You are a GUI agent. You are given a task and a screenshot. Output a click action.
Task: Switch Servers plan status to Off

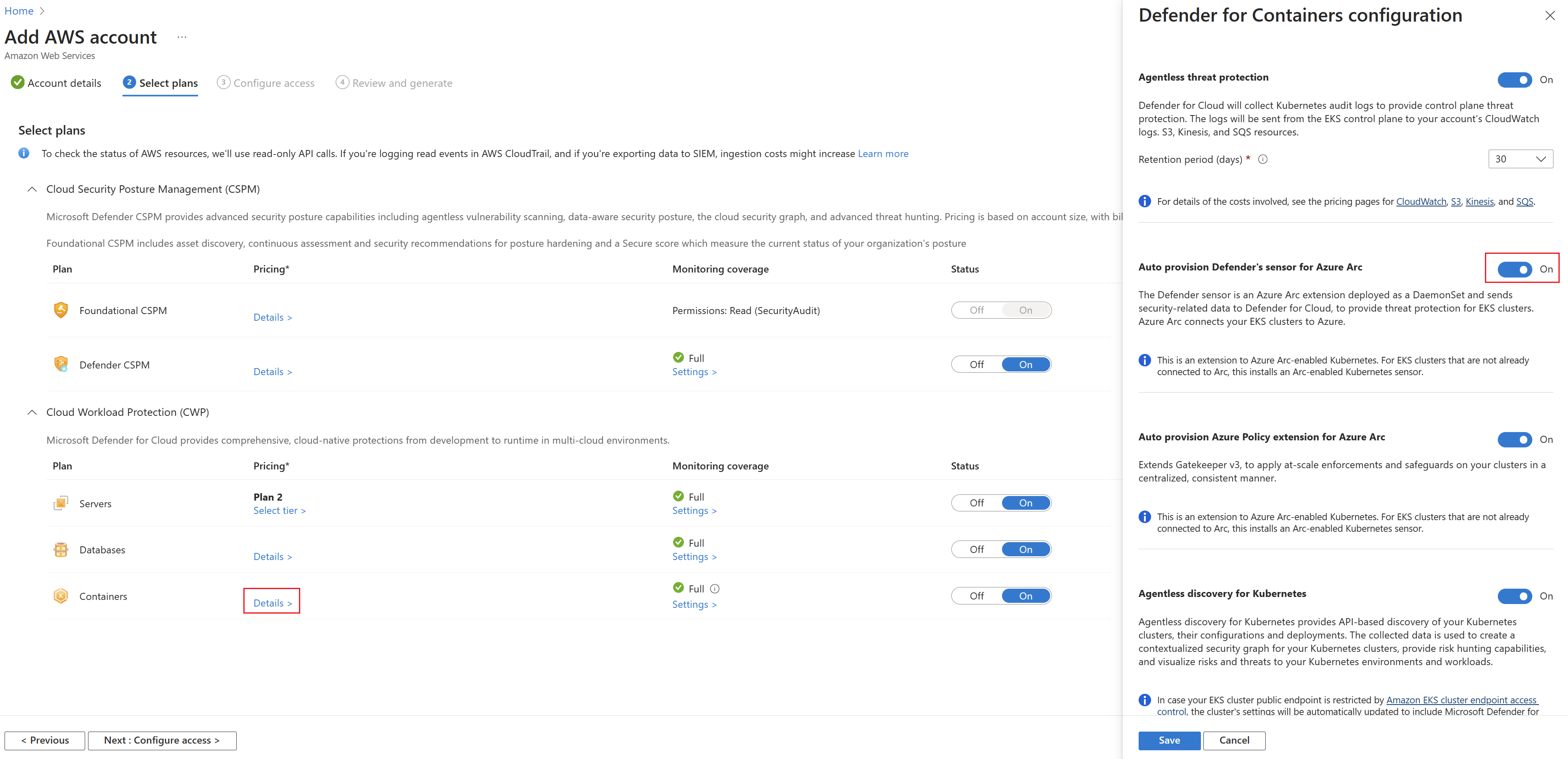[976, 503]
